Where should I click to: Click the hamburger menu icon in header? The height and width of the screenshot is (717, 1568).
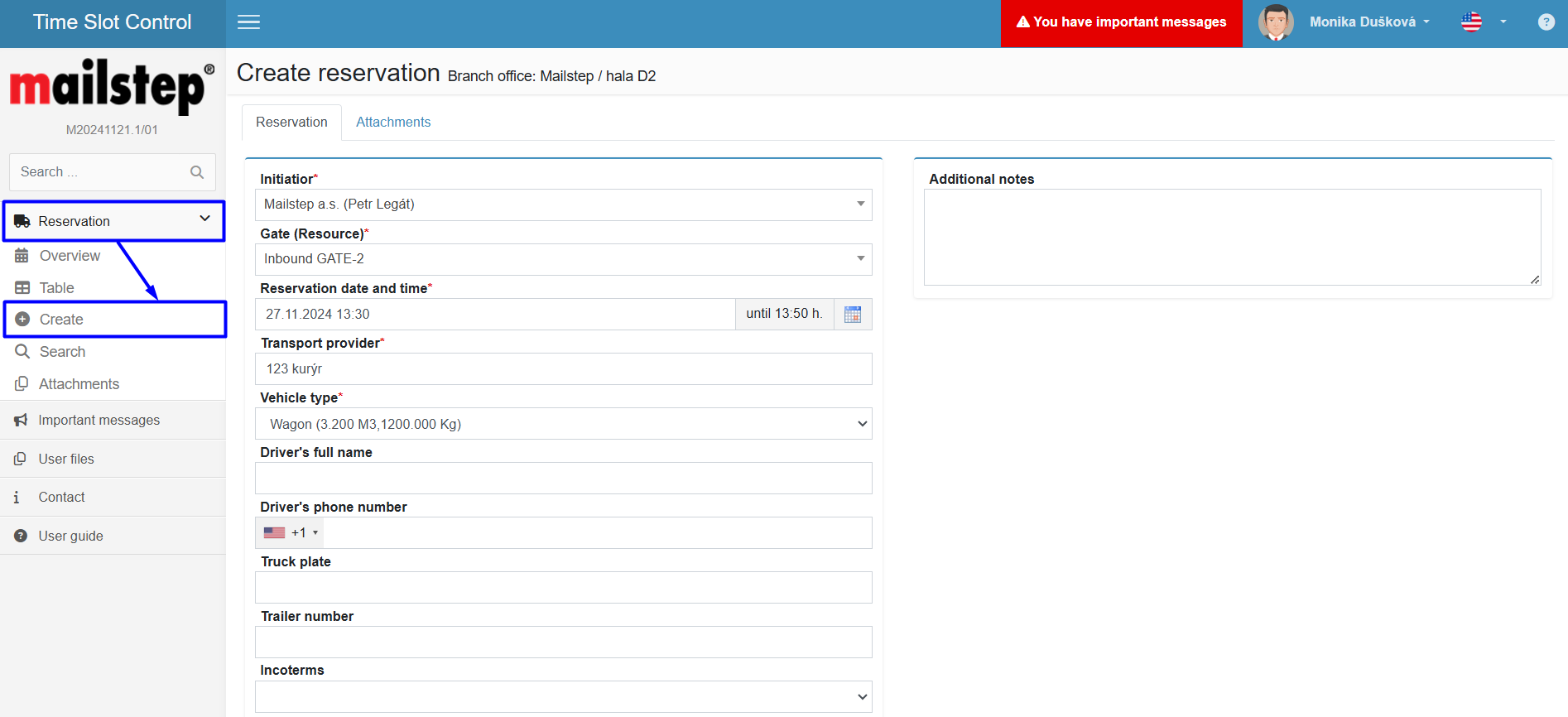[248, 22]
